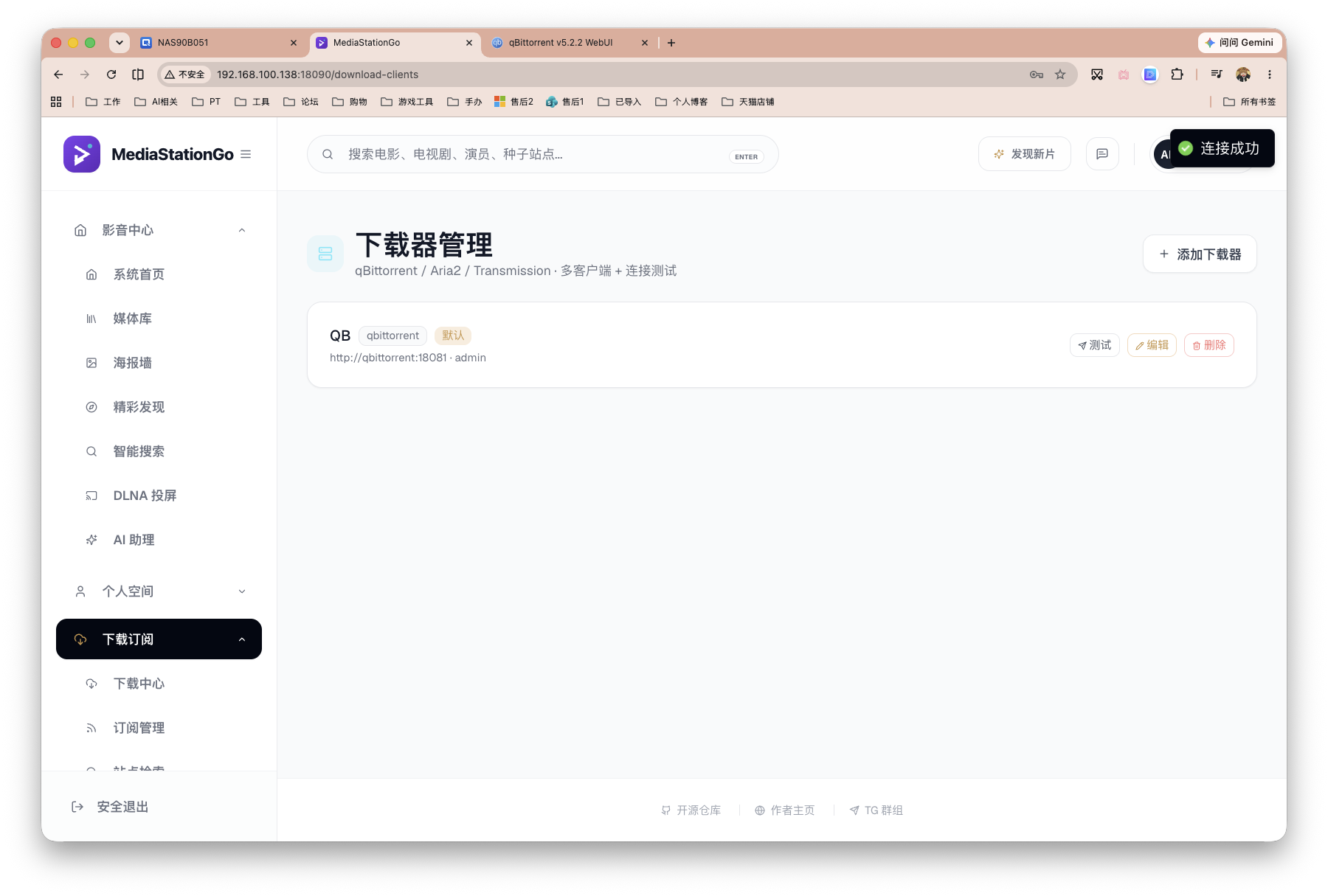Open the browser extensions puzzle icon
The image size is (1328, 896).
point(1177,74)
